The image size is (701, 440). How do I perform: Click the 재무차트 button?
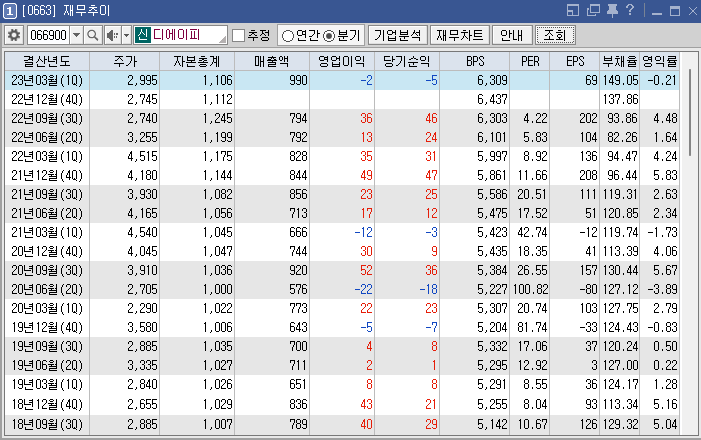[x=460, y=35]
